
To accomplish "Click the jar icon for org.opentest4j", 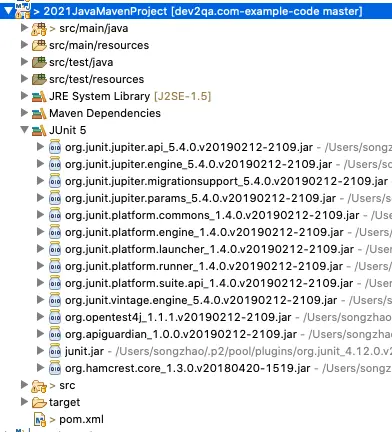I will point(55,317).
